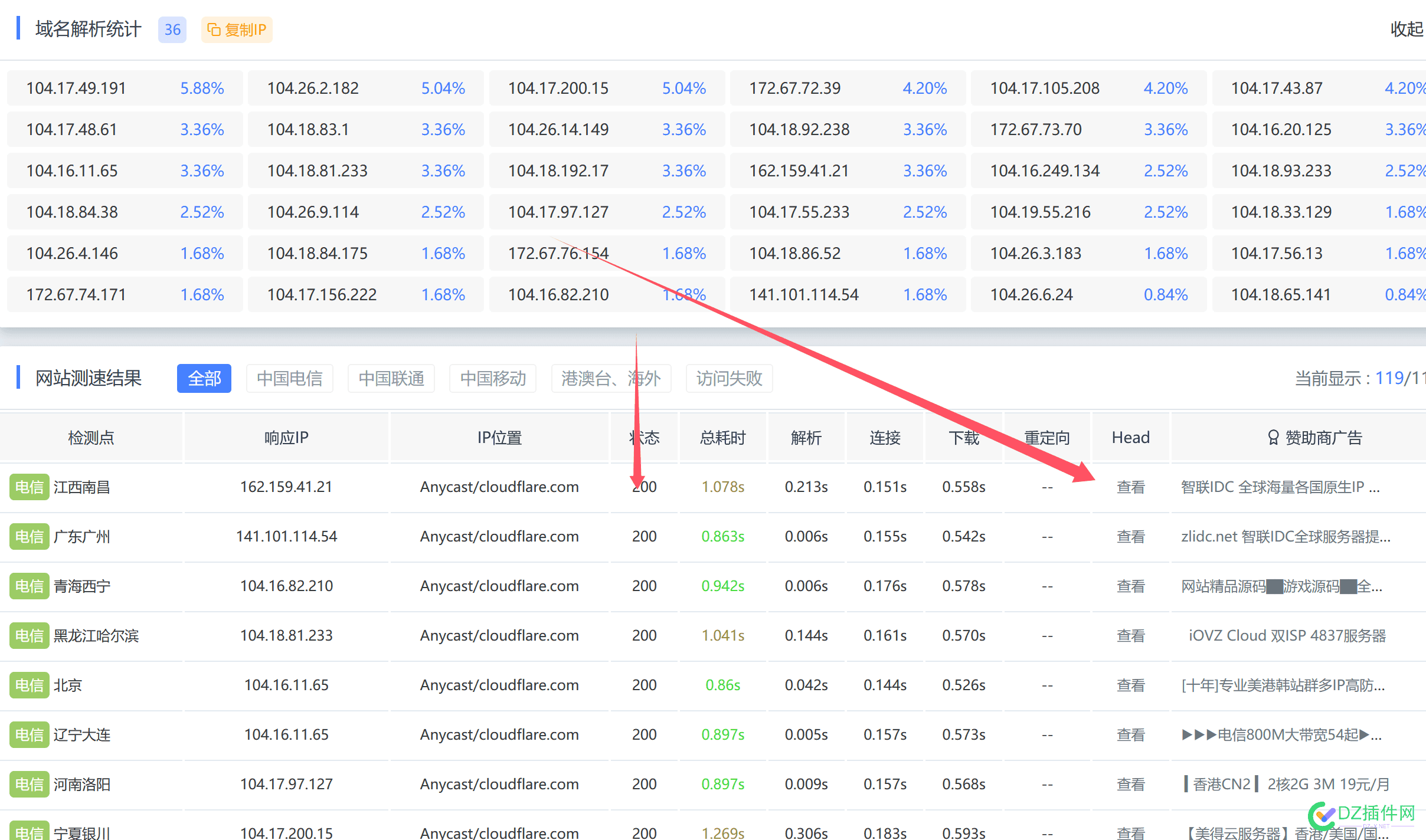
Task: Click IP cell 141.101.114.54 in statistics grid
Action: tap(848, 294)
